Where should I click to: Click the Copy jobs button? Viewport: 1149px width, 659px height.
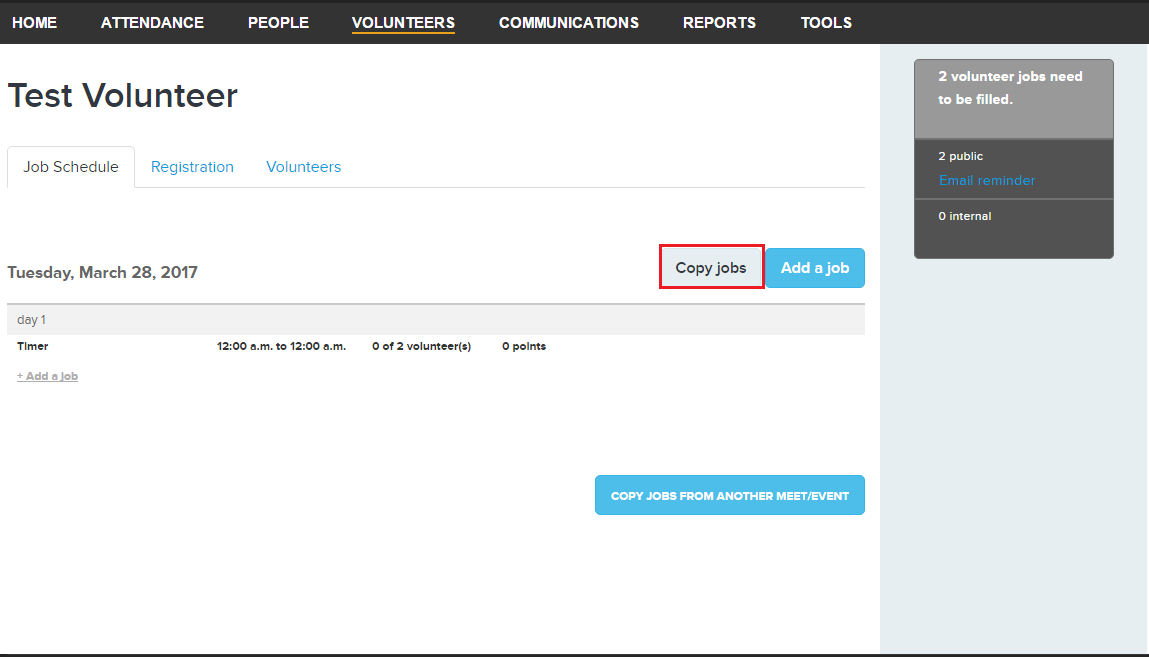712,267
